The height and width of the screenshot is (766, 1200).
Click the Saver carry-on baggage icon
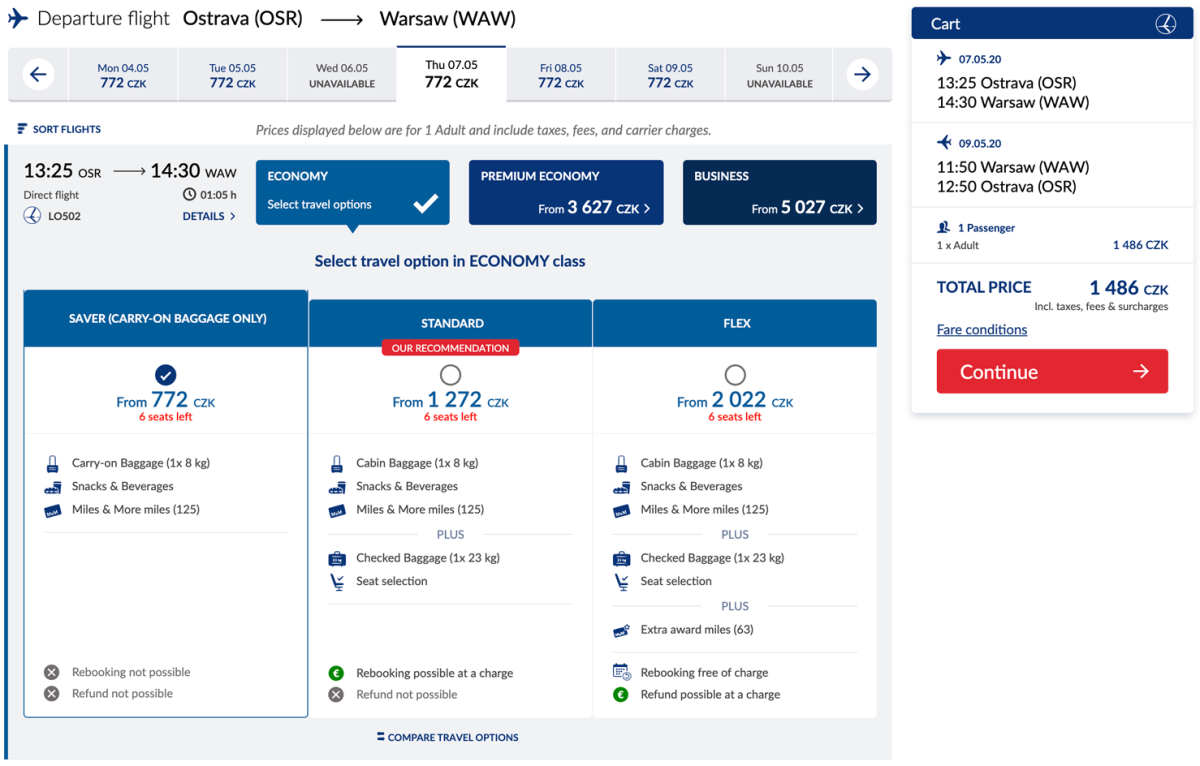point(52,464)
